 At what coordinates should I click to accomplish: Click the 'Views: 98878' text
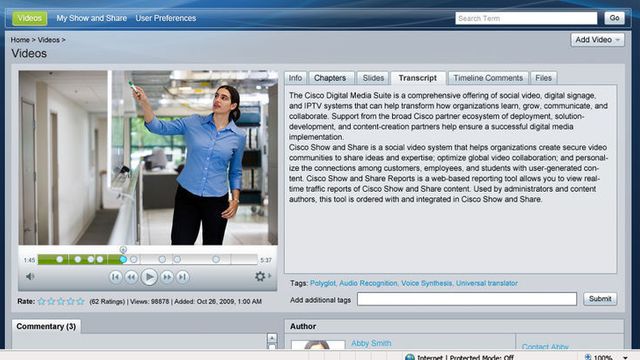click(149, 302)
